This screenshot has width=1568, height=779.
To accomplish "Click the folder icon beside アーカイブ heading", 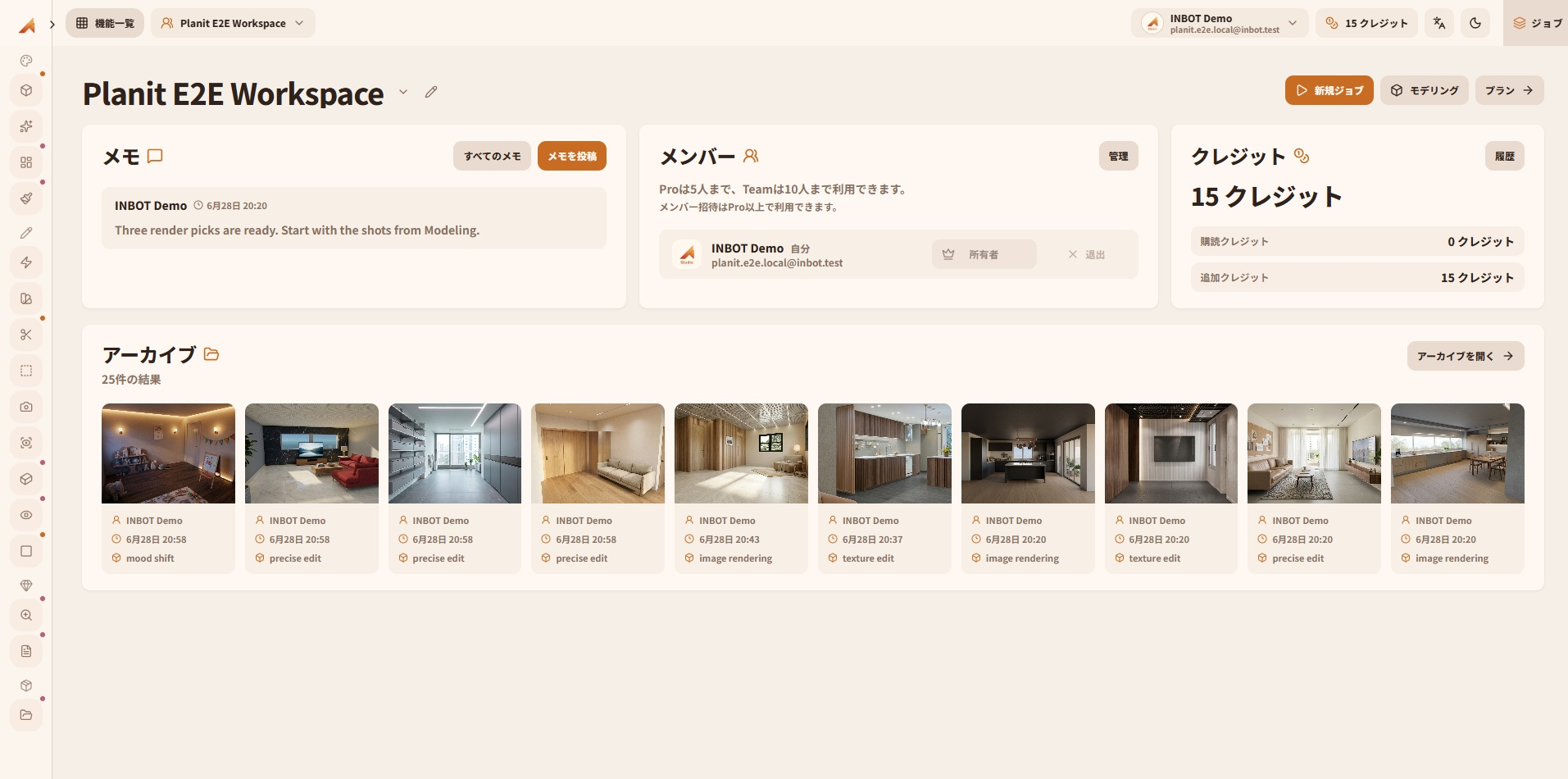I will pyautogui.click(x=211, y=354).
